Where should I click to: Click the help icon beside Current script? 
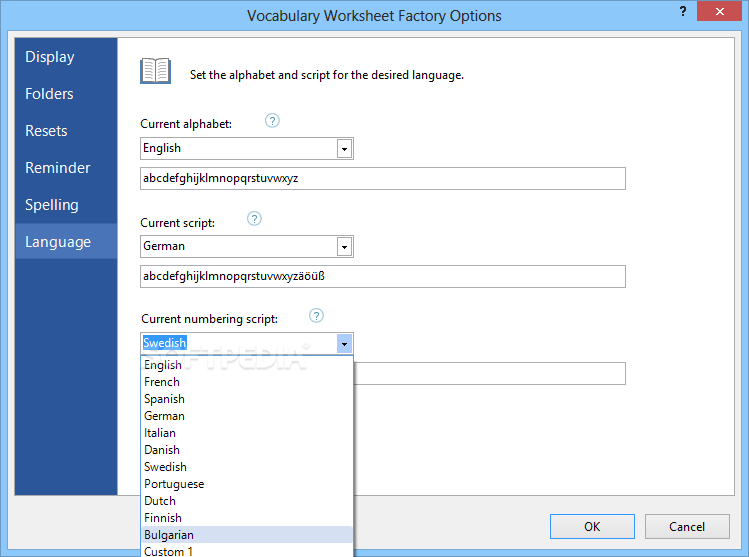point(254,219)
